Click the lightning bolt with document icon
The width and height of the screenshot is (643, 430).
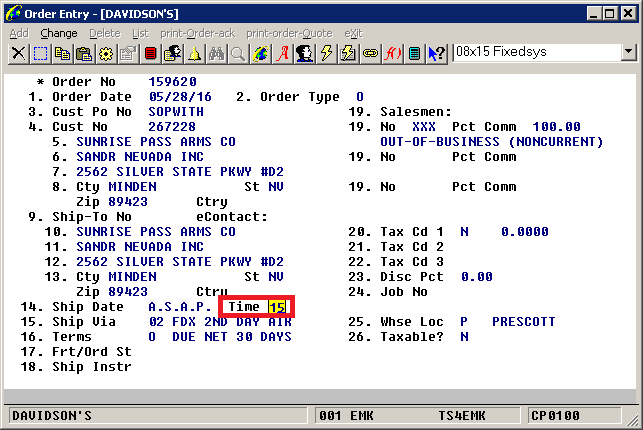(x=348, y=54)
